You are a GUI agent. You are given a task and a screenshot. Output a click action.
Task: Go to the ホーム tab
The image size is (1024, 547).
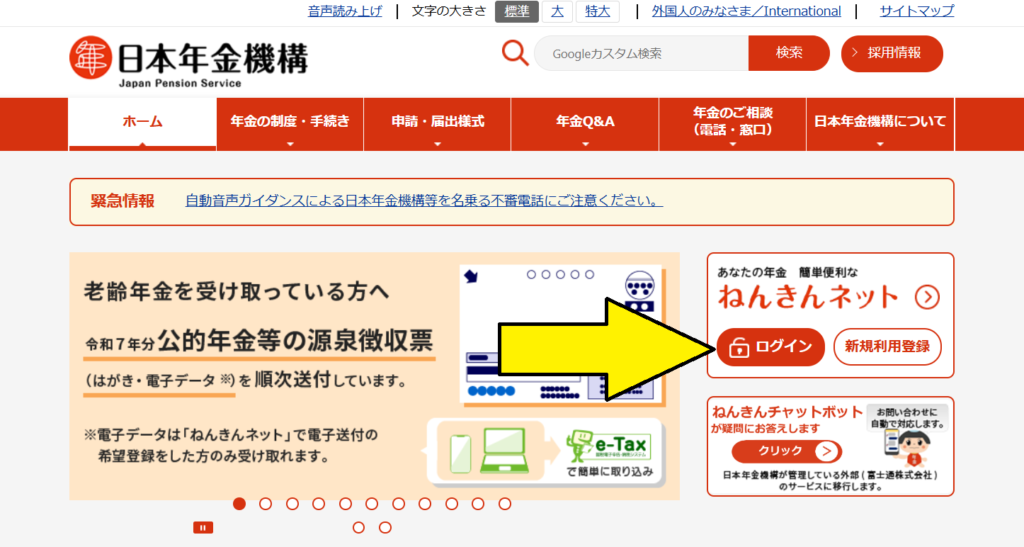pyautogui.click(x=142, y=123)
